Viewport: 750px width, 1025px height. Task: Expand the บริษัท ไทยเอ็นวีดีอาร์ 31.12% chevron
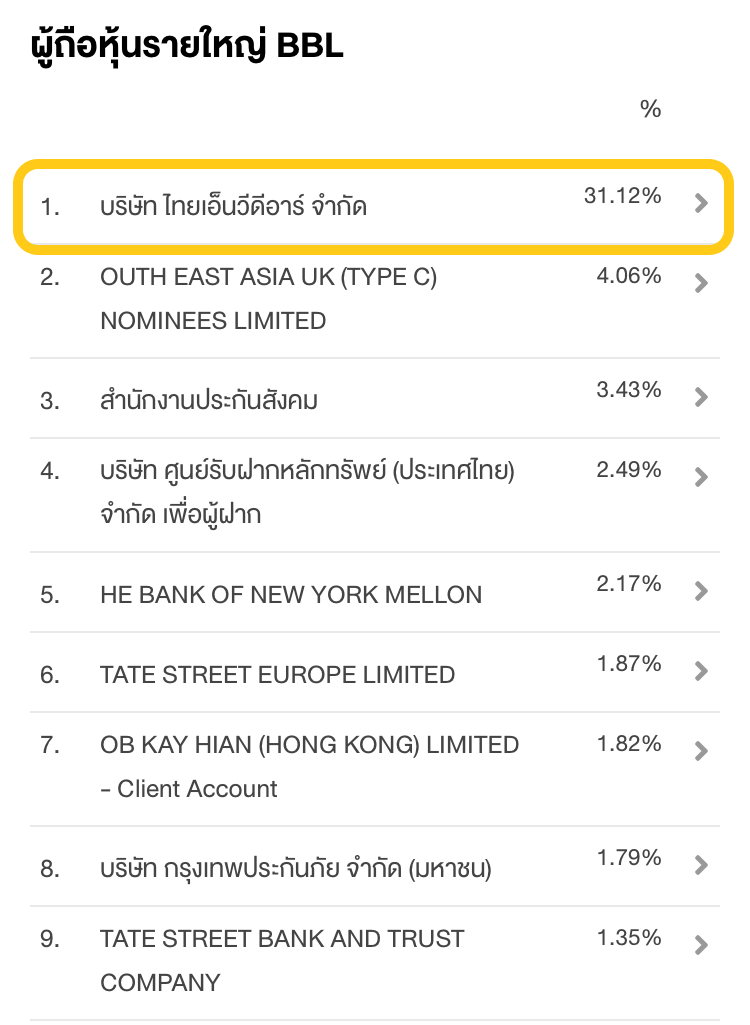(x=701, y=203)
